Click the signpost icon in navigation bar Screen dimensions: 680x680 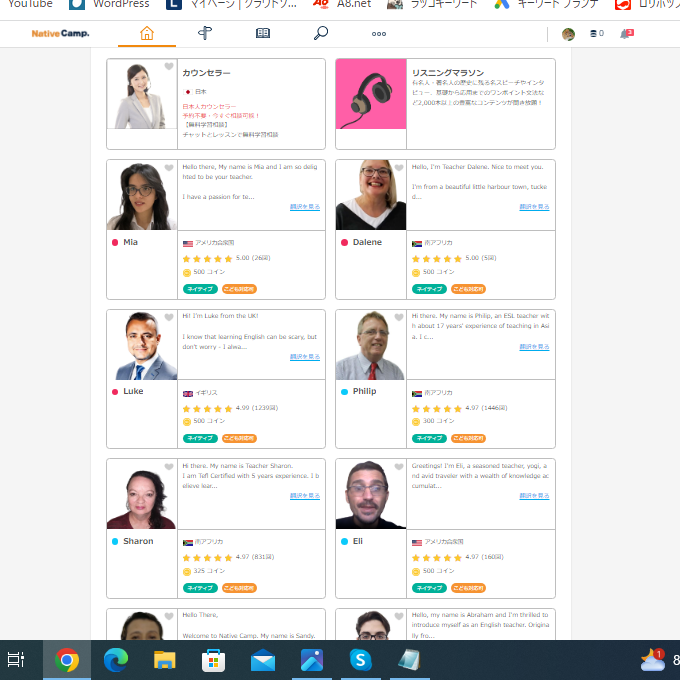[x=205, y=34]
